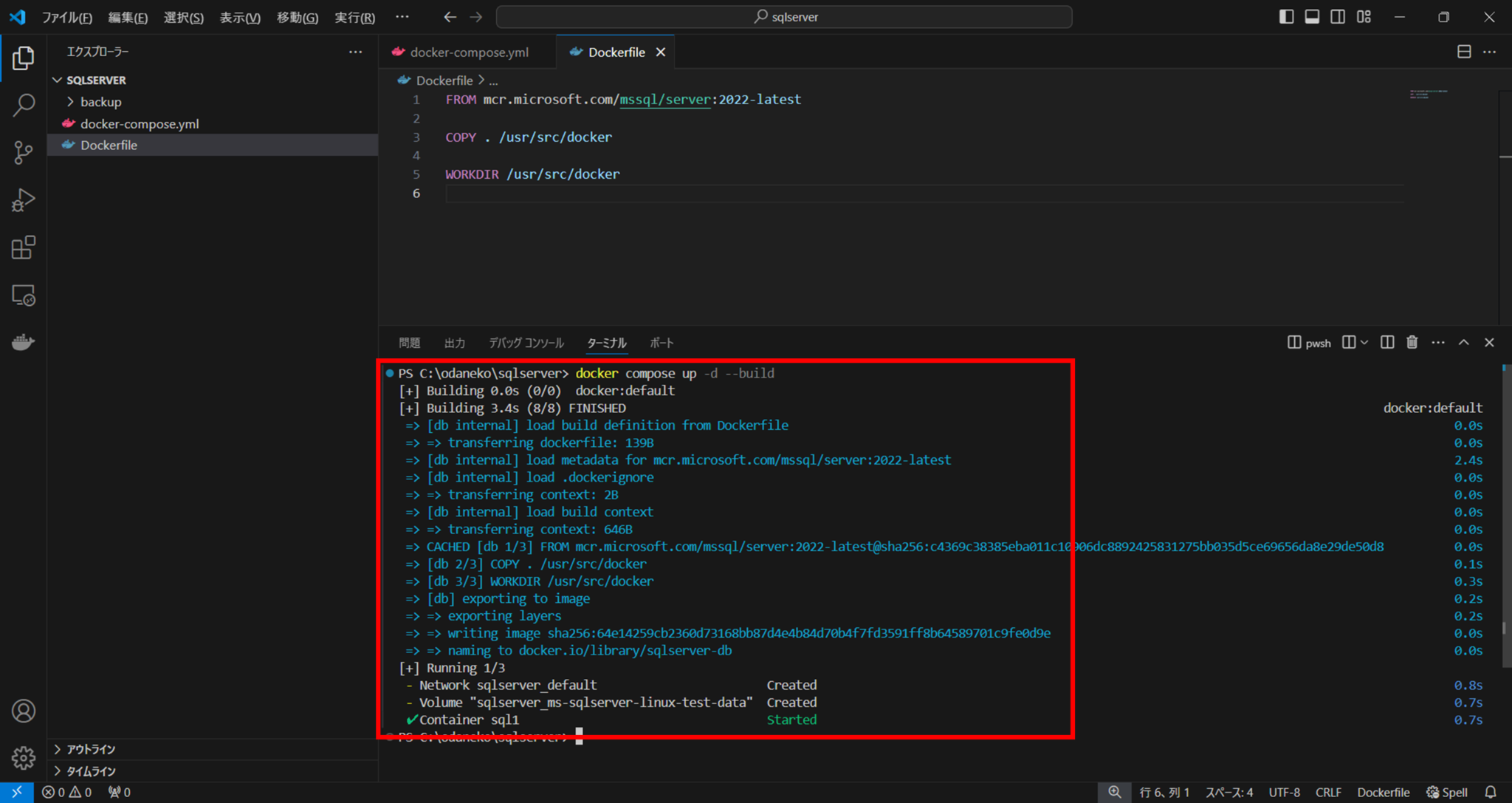Click the mssql/server link in the Dockerfile
This screenshot has width=1512, height=803.
click(x=664, y=99)
